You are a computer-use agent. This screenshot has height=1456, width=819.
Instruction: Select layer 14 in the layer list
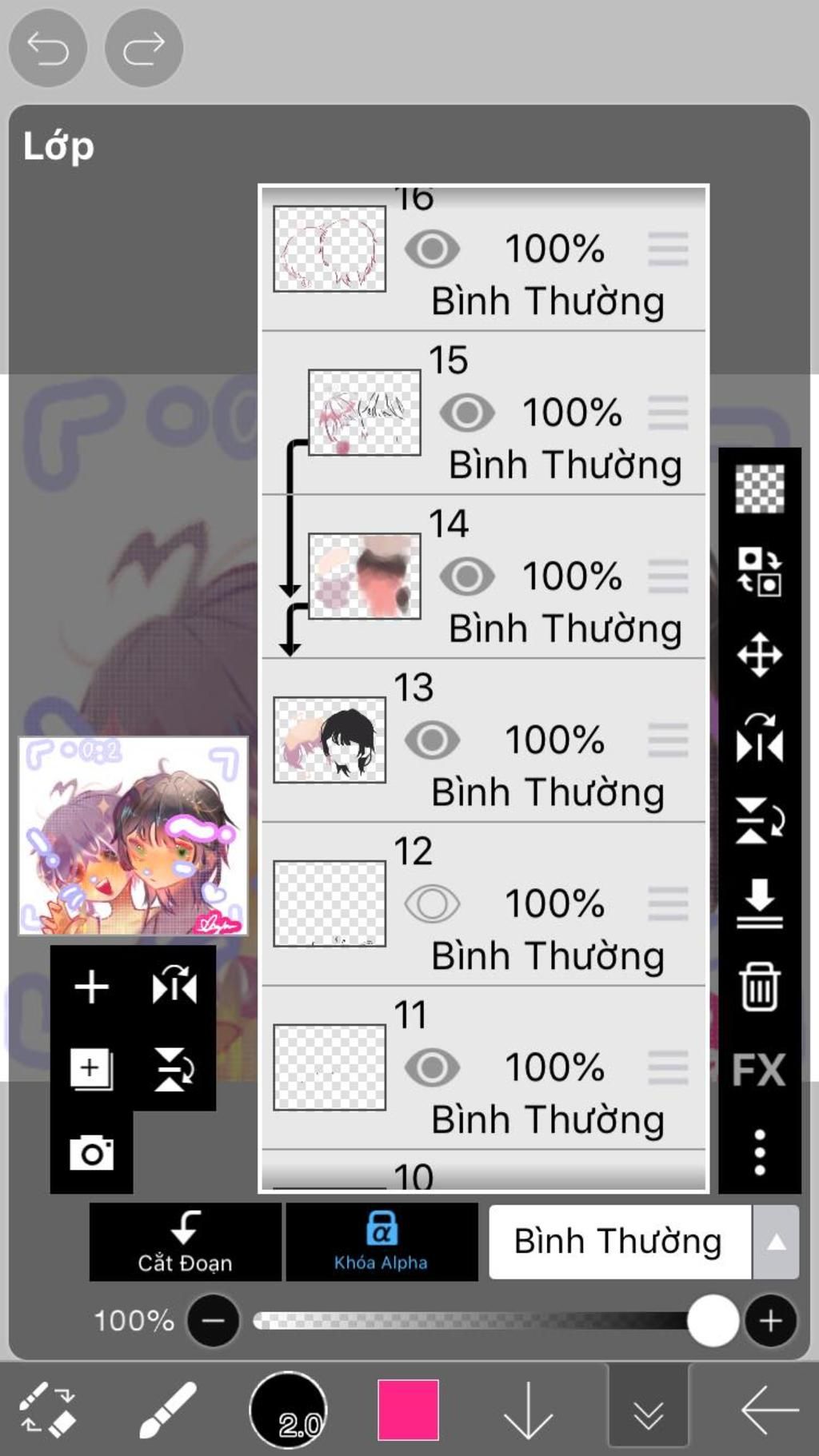(x=483, y=577)
